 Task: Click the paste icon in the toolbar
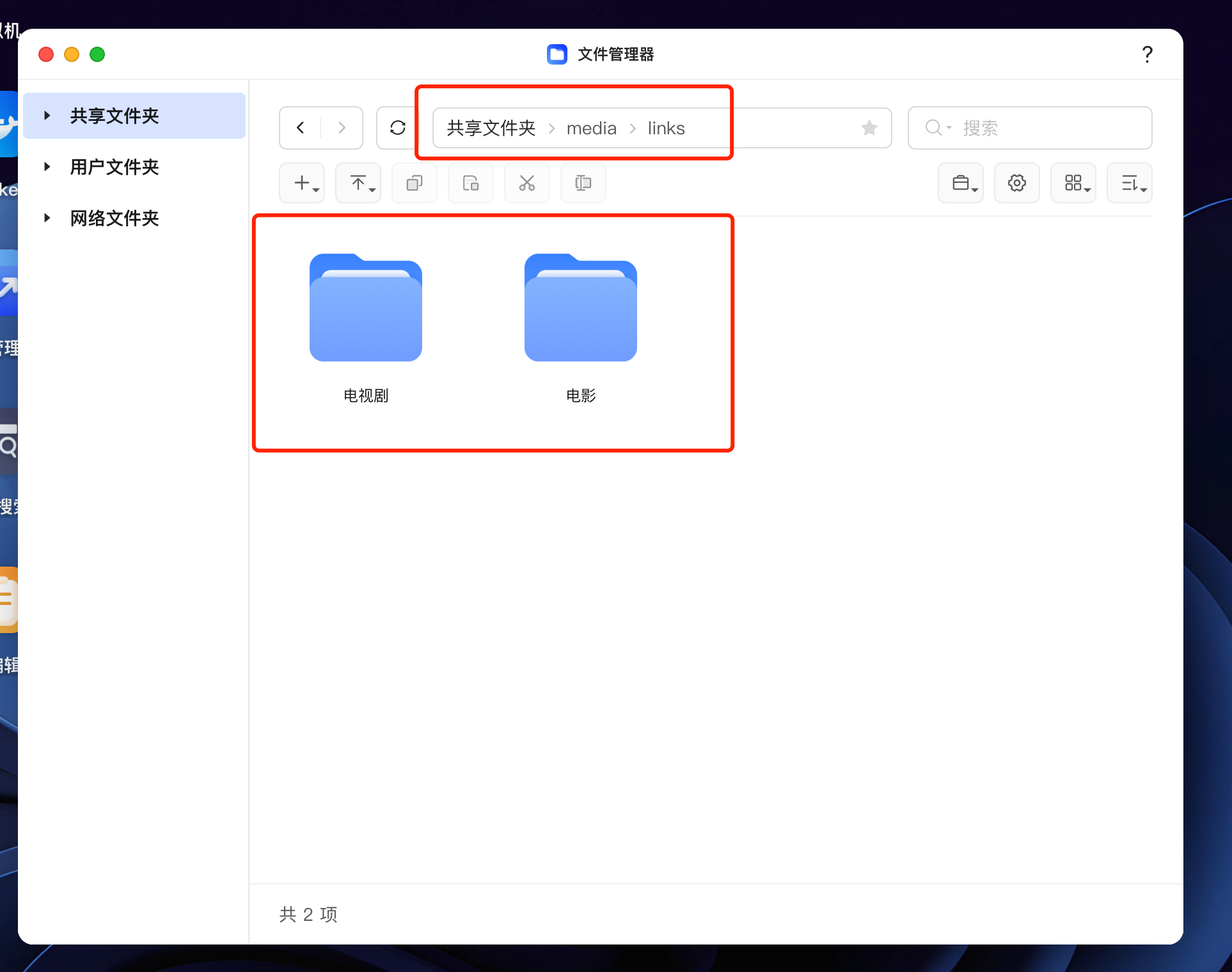[x=471, y=184]
